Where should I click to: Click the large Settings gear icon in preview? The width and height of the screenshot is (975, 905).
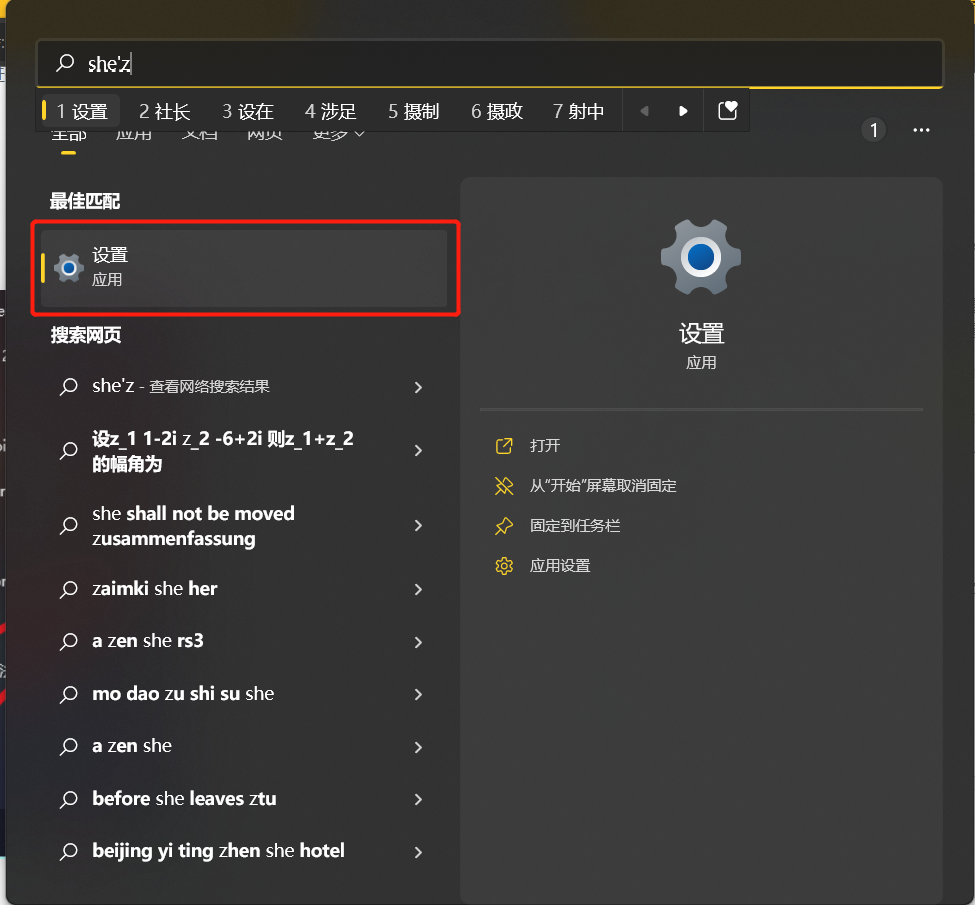point(701,257)
